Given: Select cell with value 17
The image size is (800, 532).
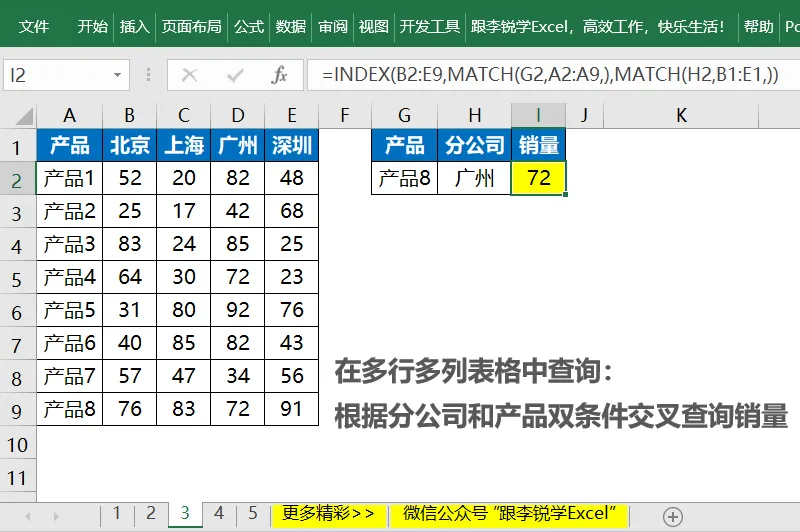Looking at the screenshot, I should tap(184, 211).
